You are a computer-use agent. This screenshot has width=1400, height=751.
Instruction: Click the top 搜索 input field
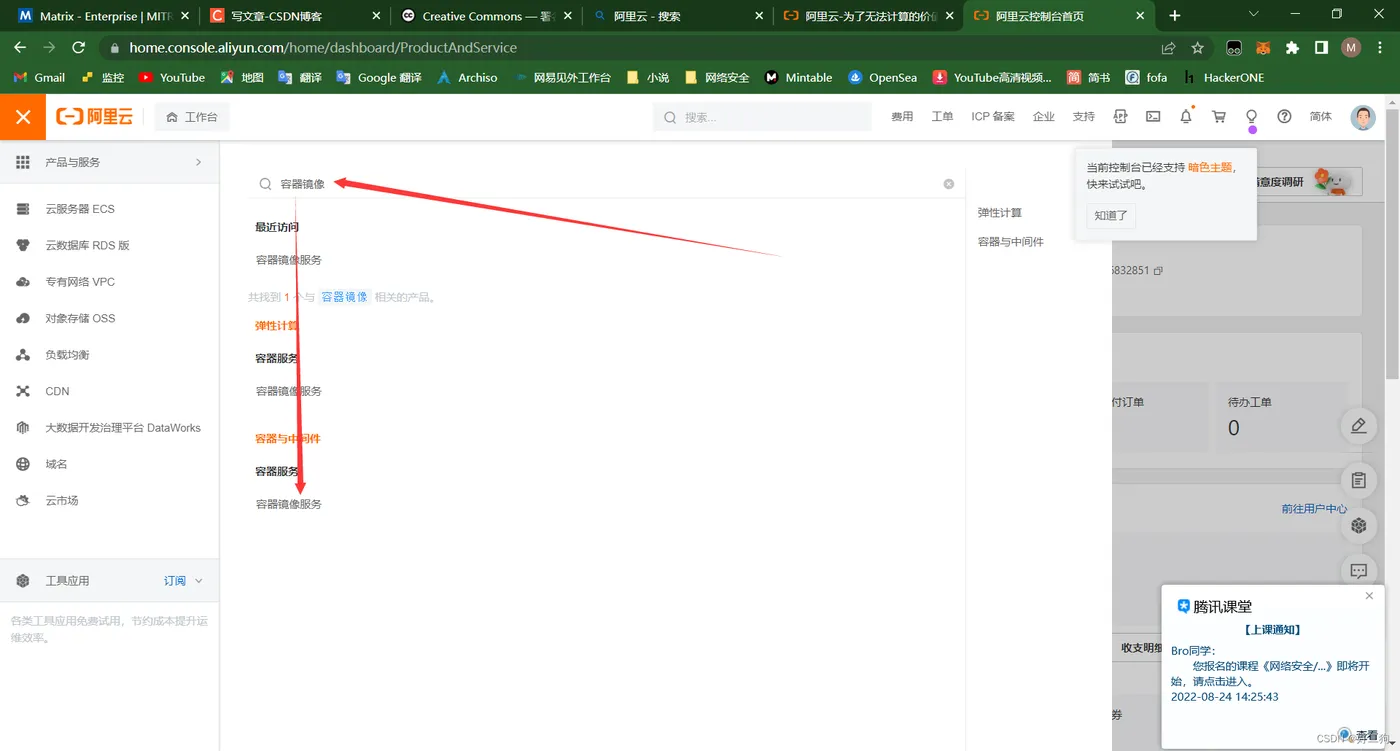click(763, 117)
